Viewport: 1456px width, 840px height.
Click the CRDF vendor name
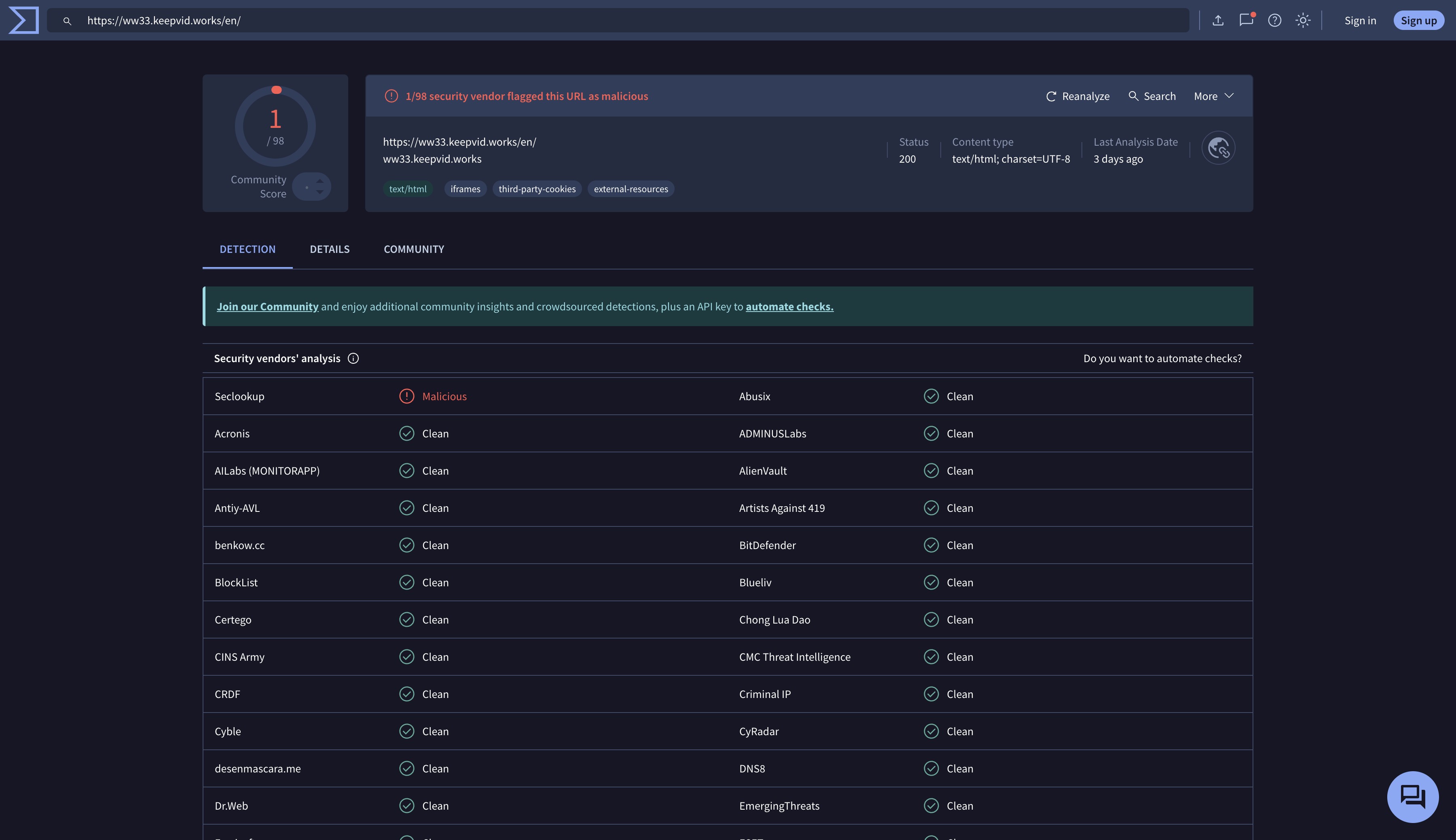pos(227,694)
